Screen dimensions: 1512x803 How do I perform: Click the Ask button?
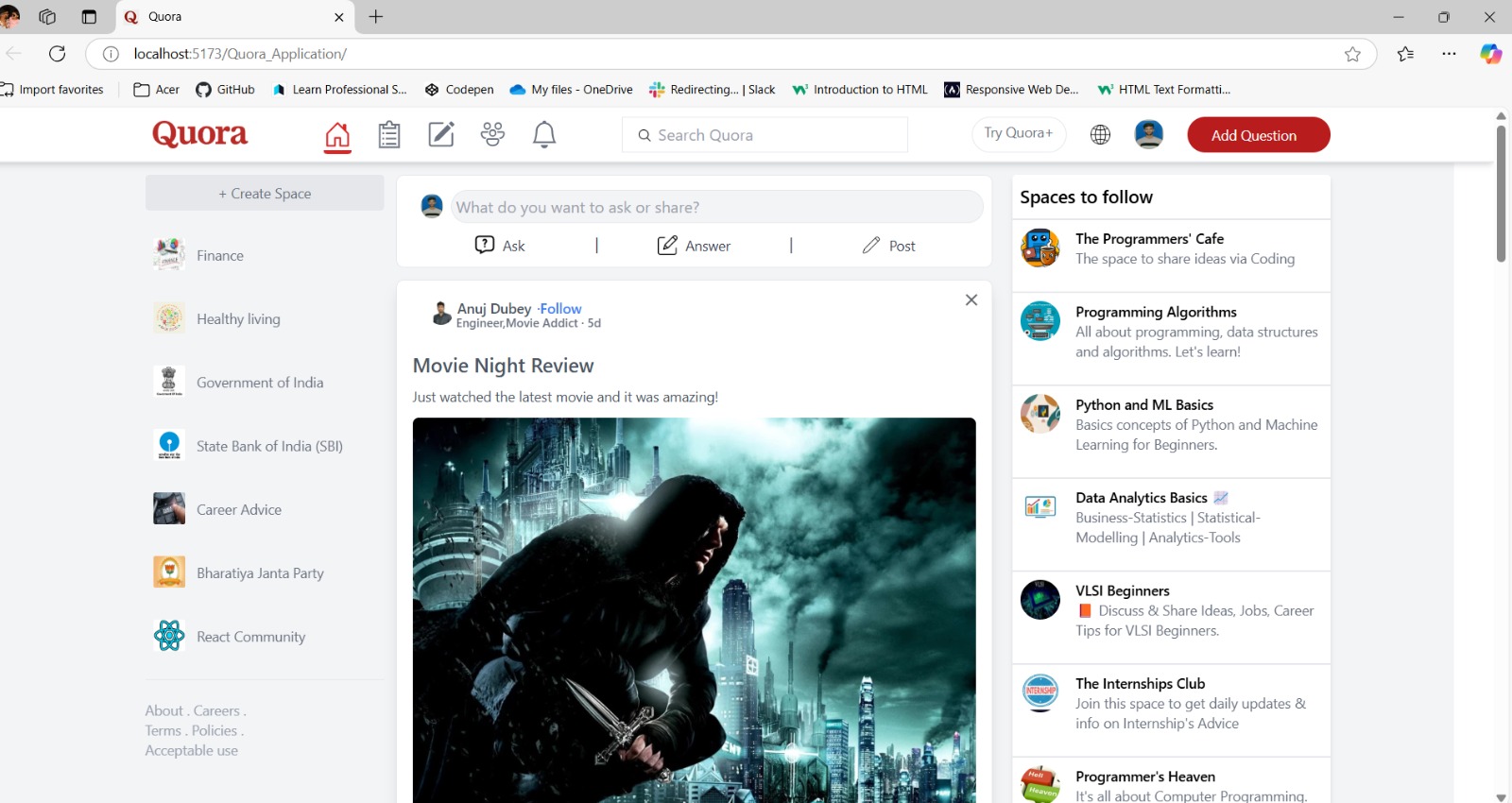click(499, 246)
